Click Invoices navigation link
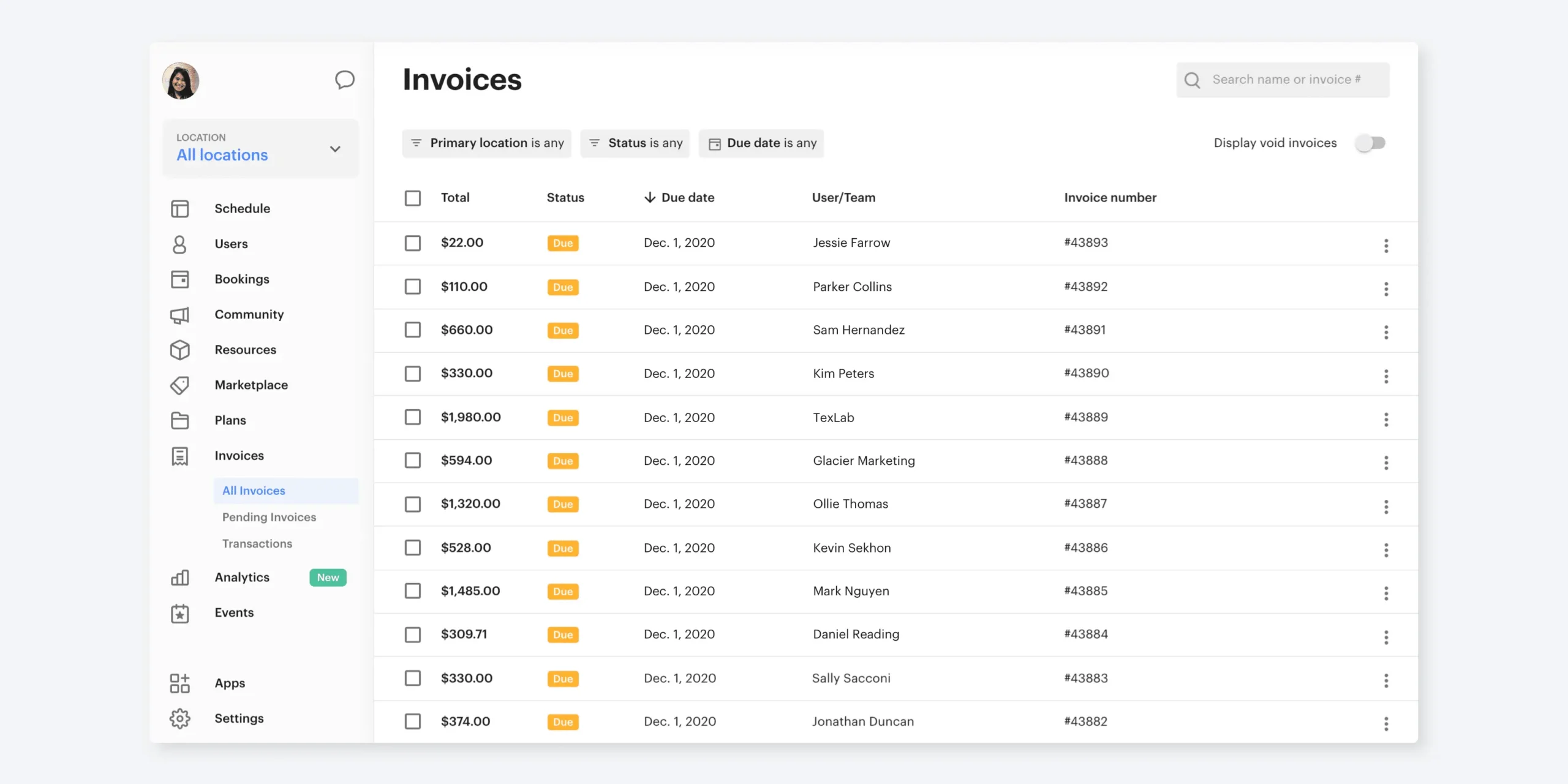Screen dimensions: 1568x784 (239, 455)
